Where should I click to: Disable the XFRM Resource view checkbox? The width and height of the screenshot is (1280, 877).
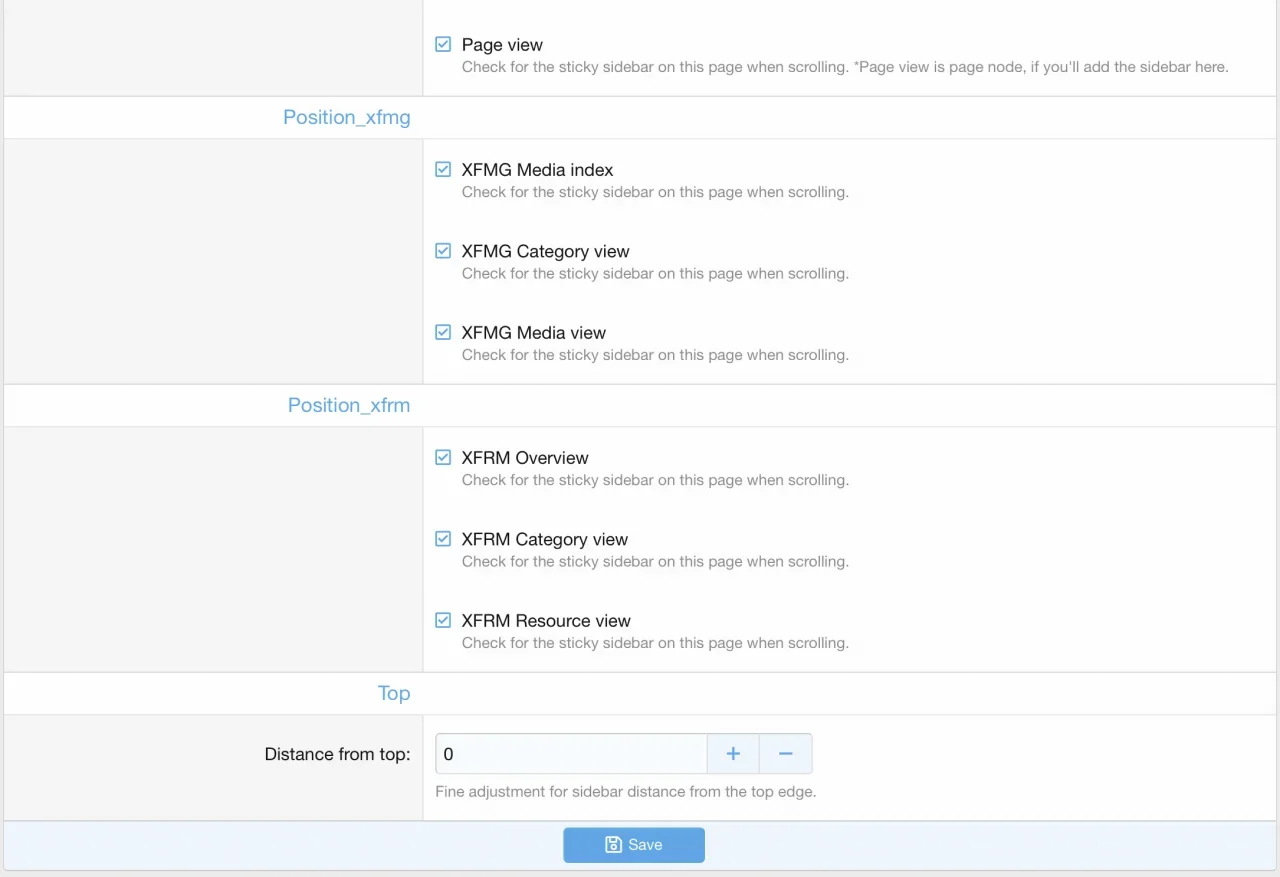443,621
